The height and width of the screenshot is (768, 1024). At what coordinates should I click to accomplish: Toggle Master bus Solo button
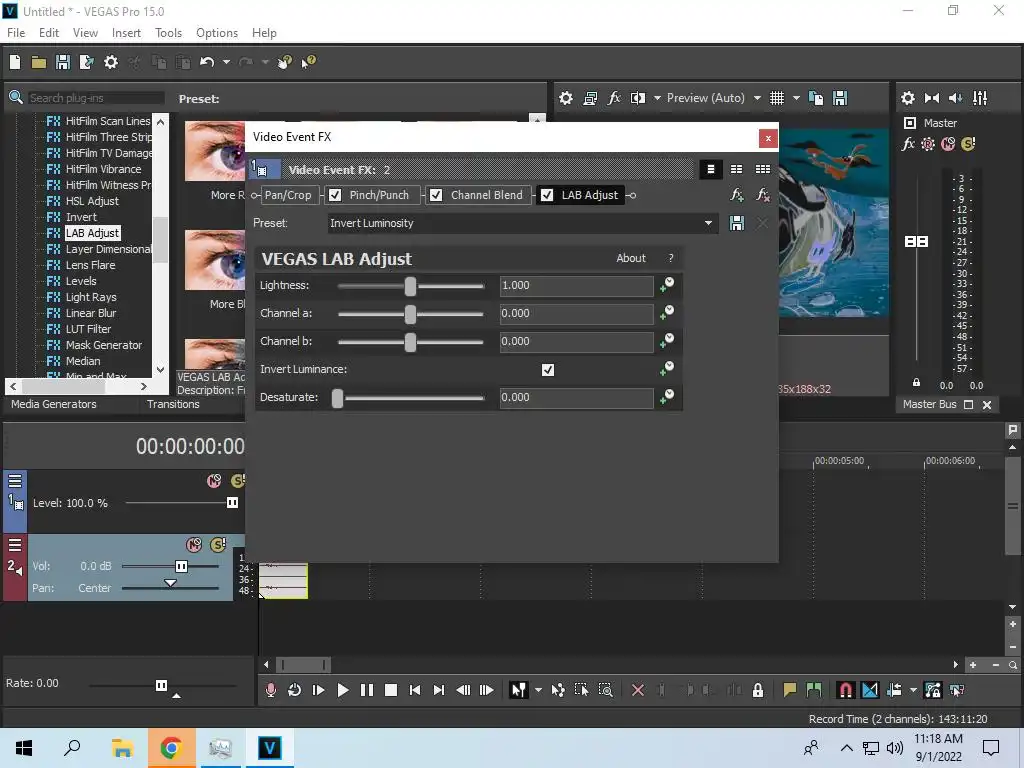point(968,144)
